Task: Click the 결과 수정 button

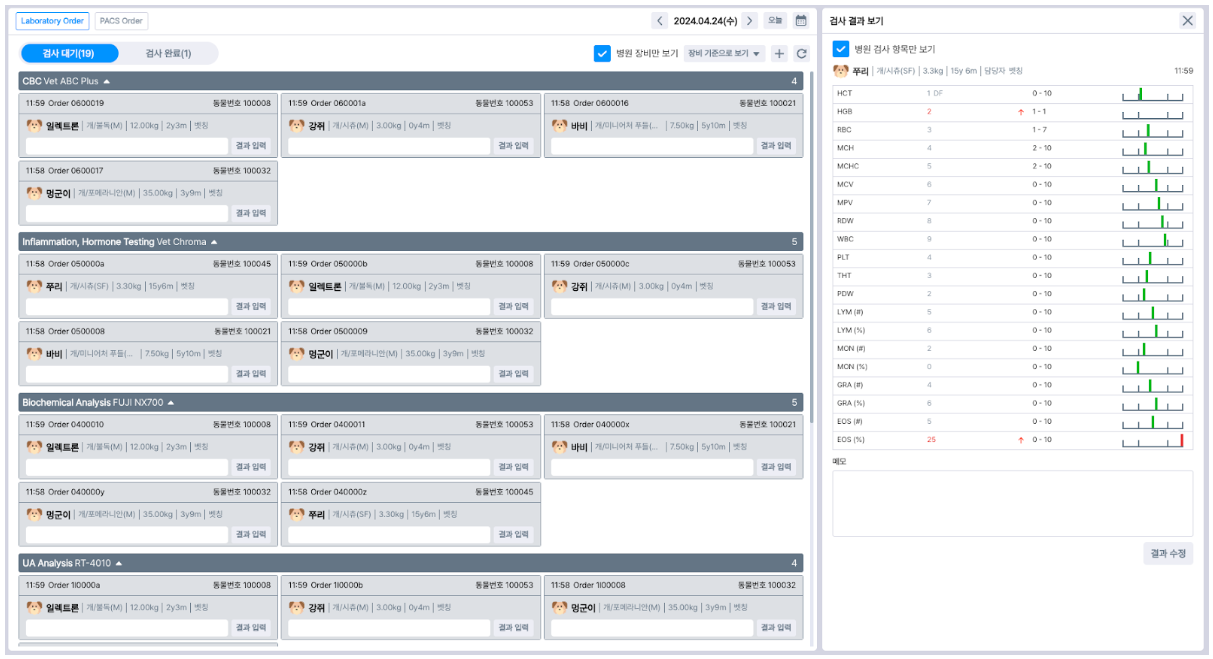Action: (x=1168, y=554)
